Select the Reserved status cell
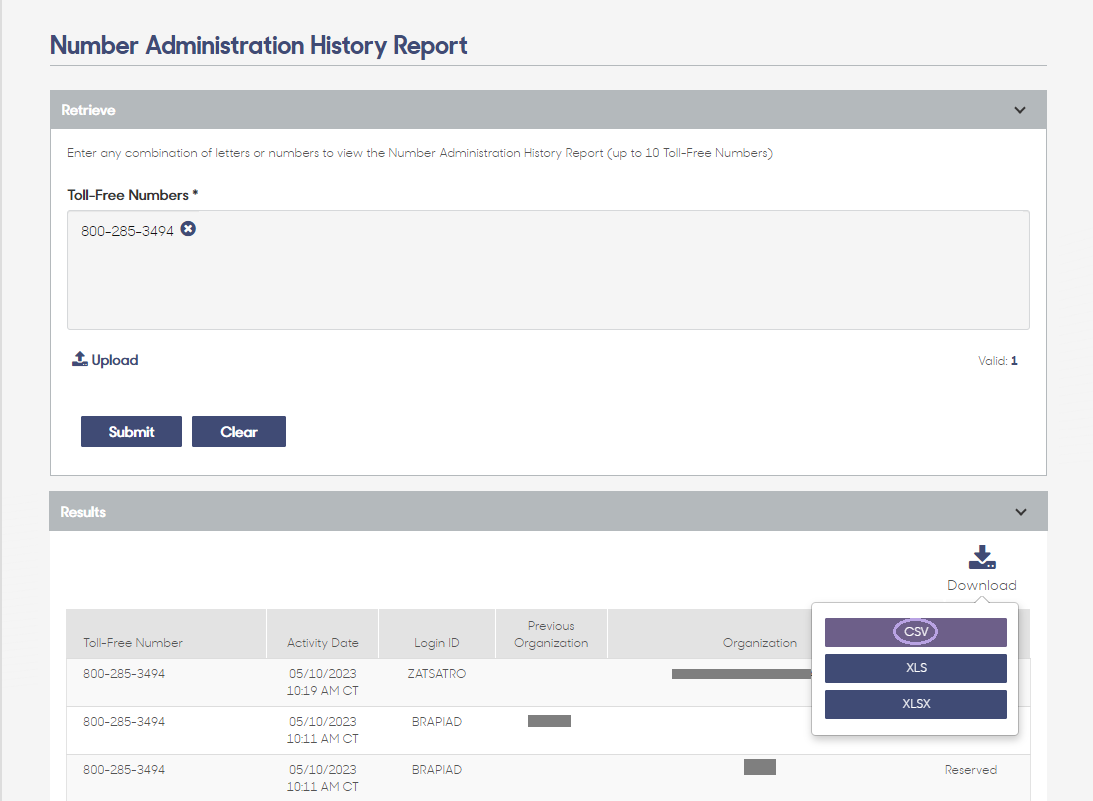The width and height of the screenshot is (1093, 801). 970,770
